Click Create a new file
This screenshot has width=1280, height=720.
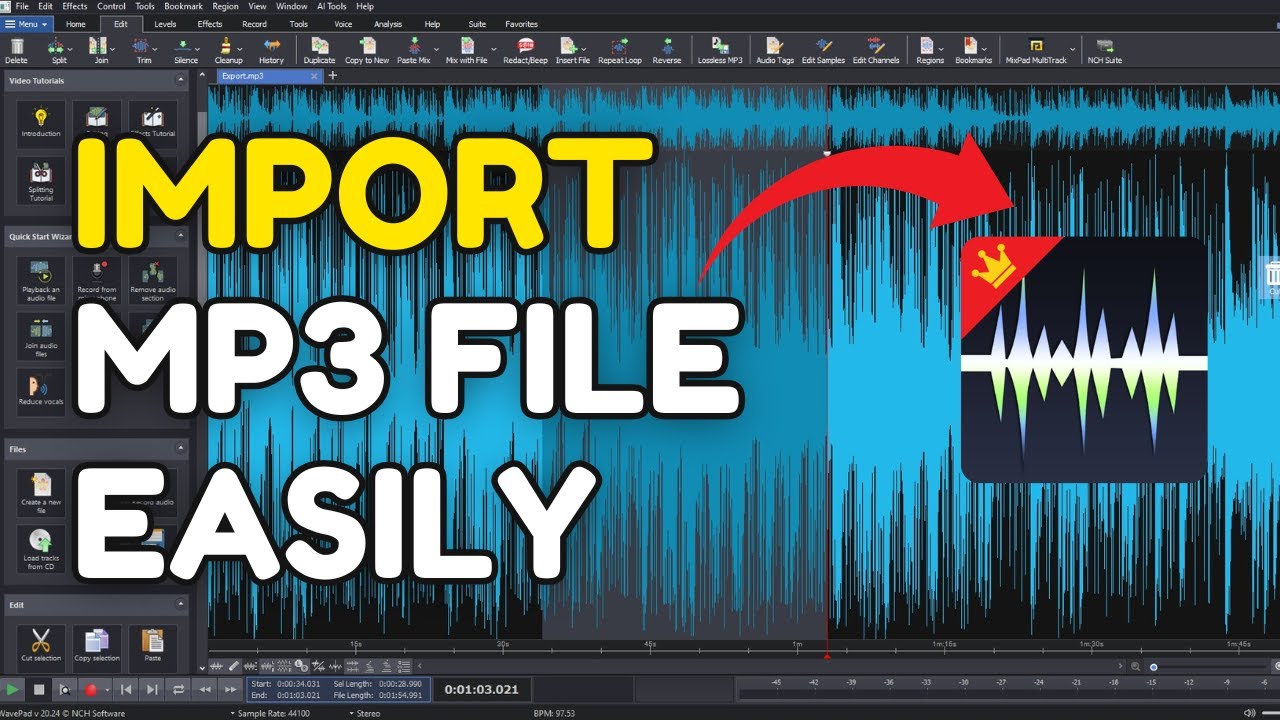[x=41, y=493]
